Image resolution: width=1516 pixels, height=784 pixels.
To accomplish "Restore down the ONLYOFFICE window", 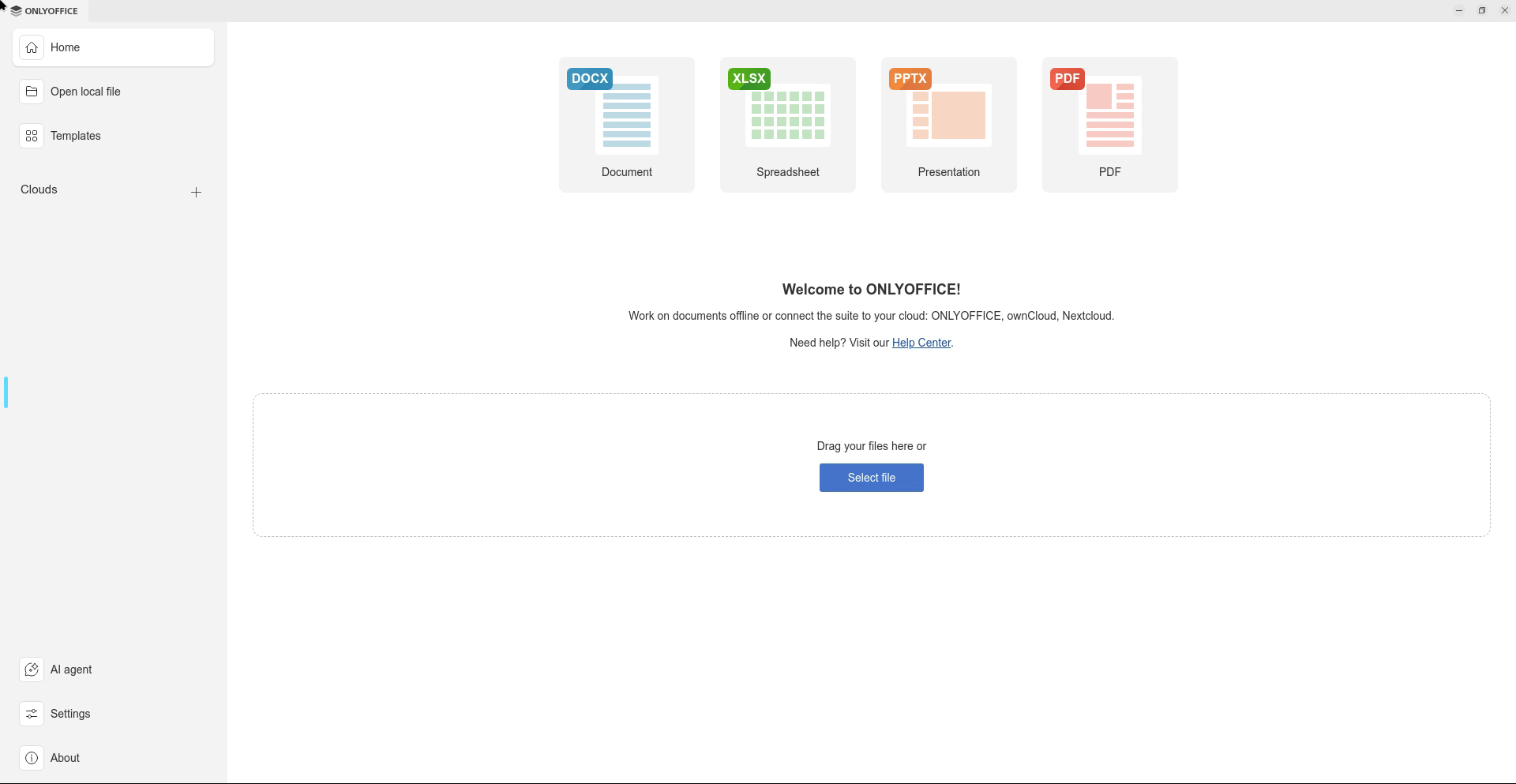I will pos(1481,10).
